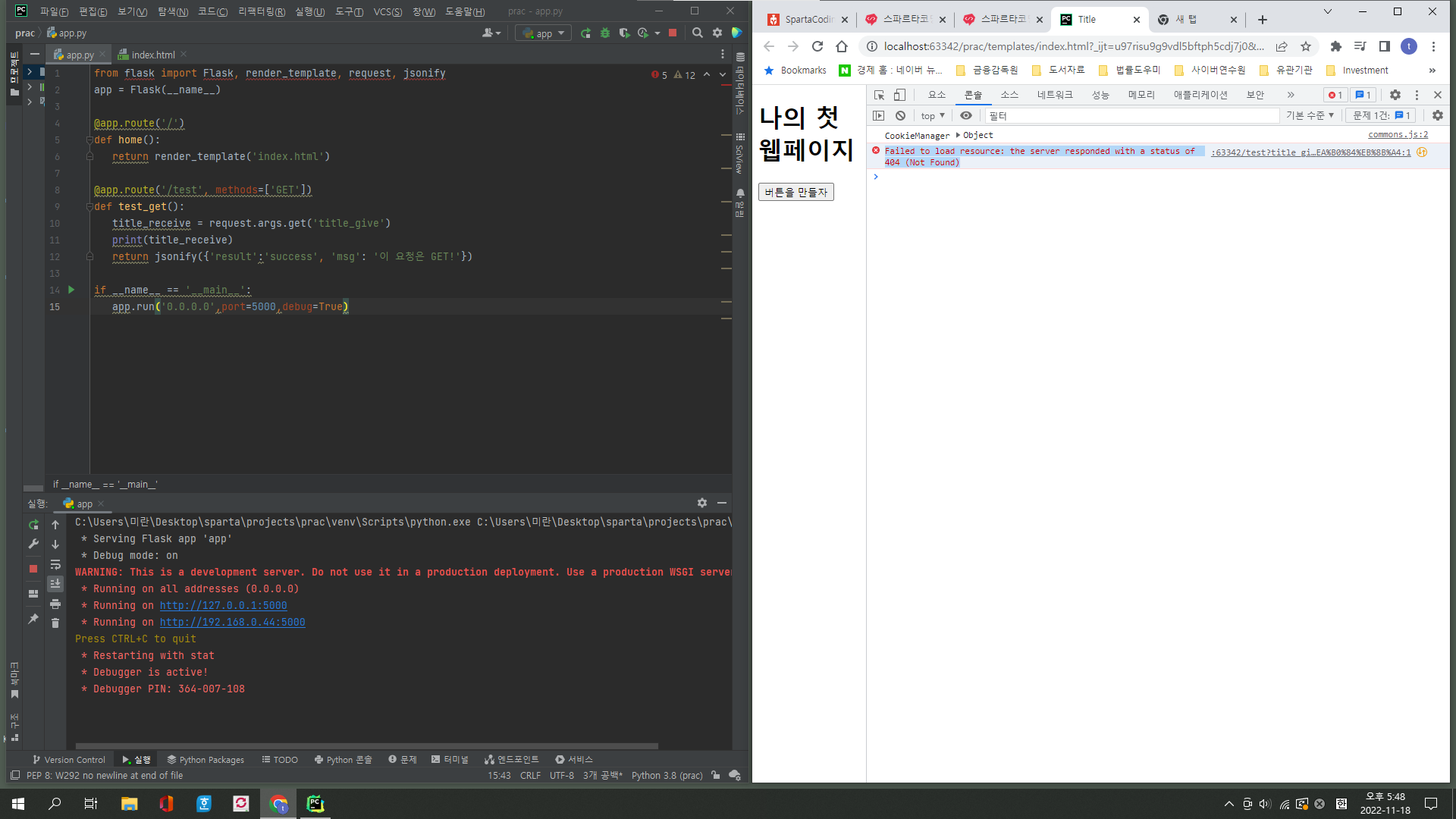Open the 터미널 tool window

pos(450,759)
